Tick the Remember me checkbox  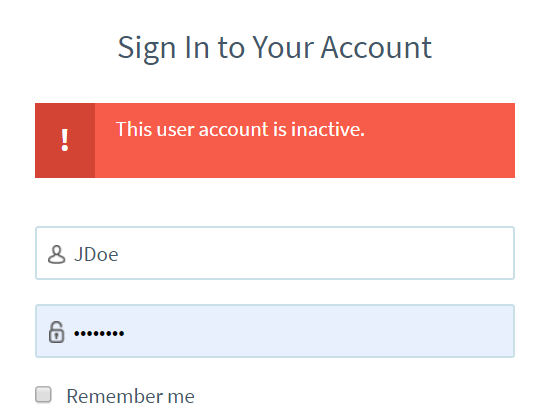(44, 395)
